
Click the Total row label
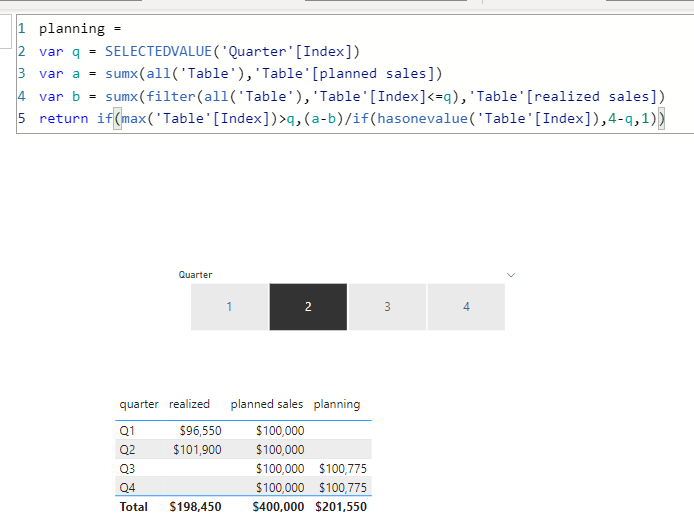coord(133,507)
